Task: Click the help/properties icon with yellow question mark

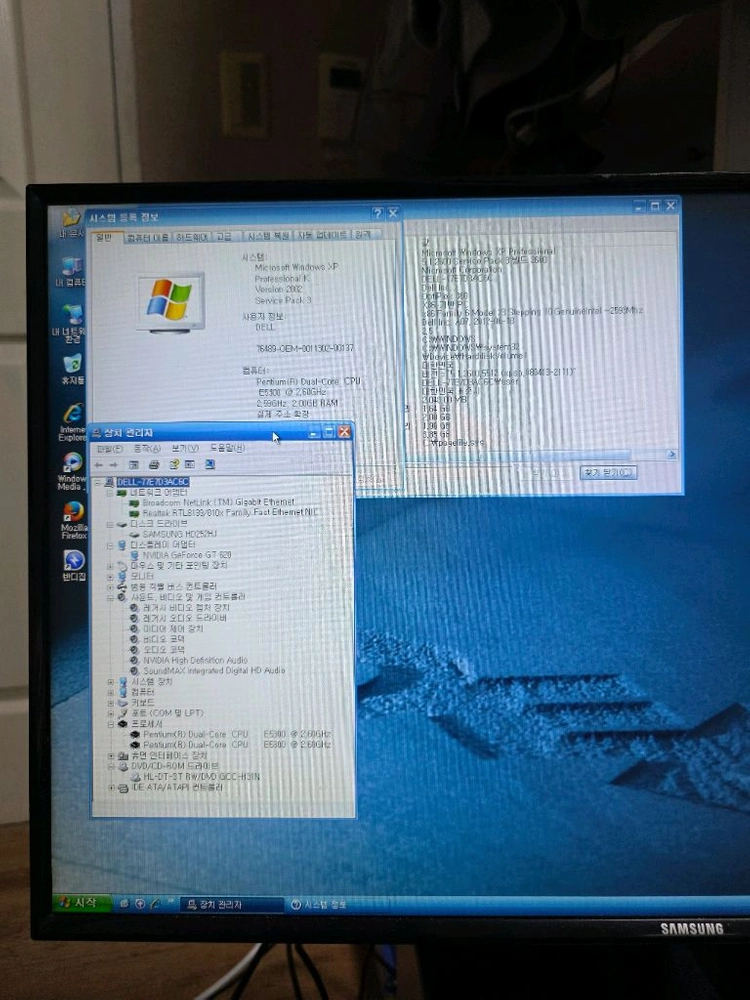Action: pos(173,464)
